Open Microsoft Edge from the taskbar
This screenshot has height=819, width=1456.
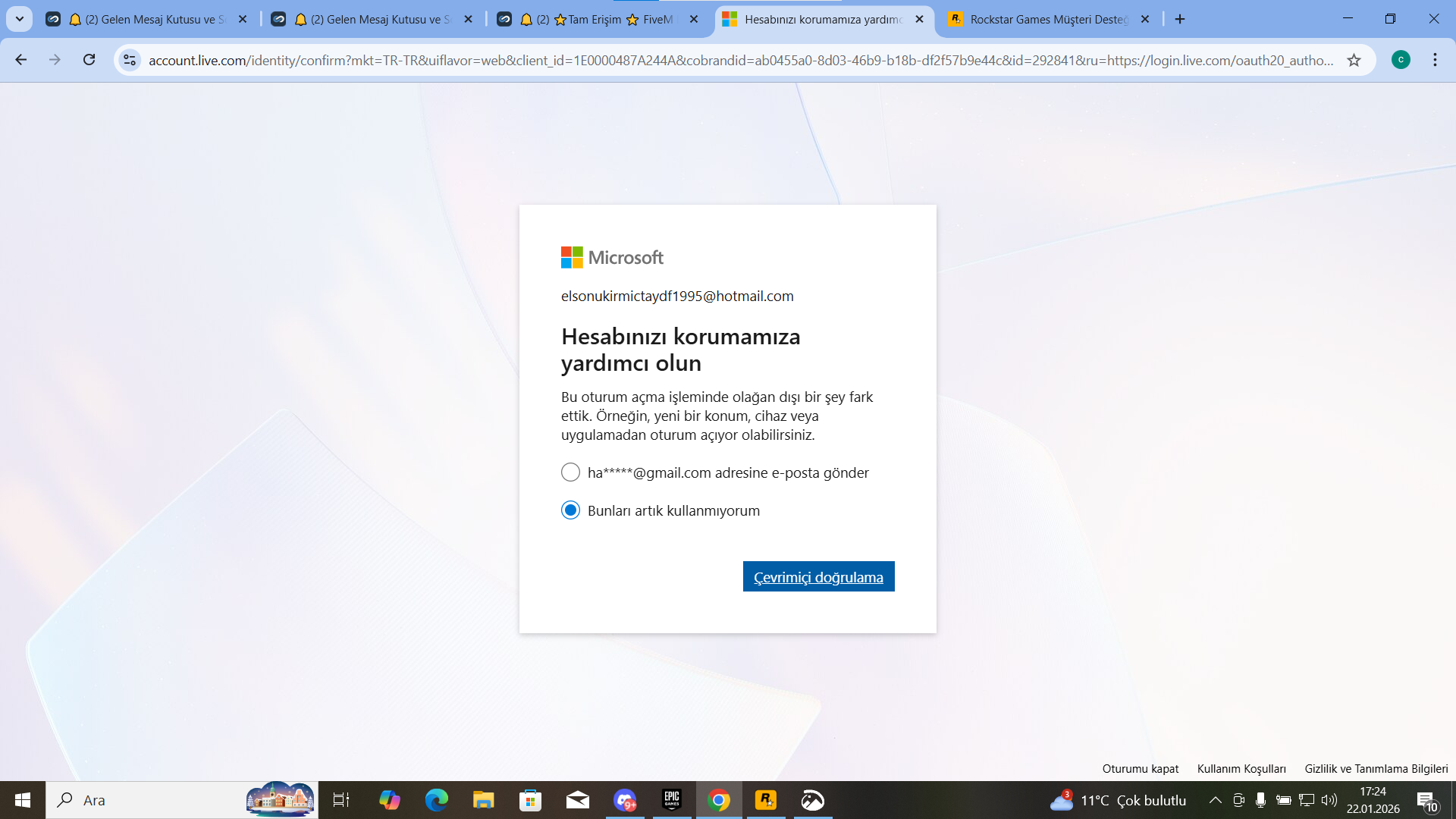[436, 800]
